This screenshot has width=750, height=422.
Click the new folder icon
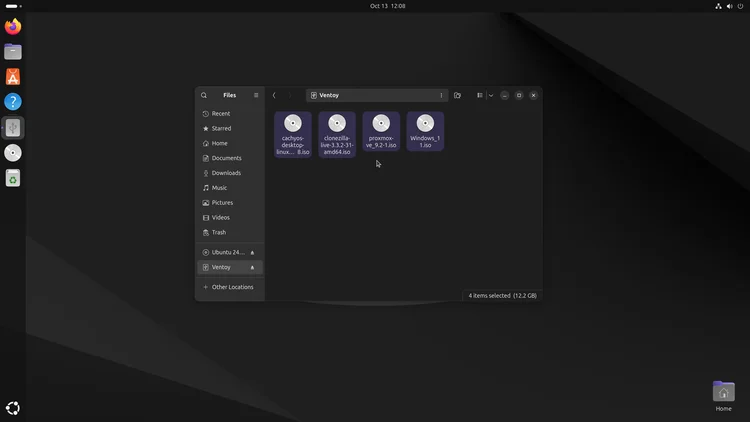click(x=457, y=95)
